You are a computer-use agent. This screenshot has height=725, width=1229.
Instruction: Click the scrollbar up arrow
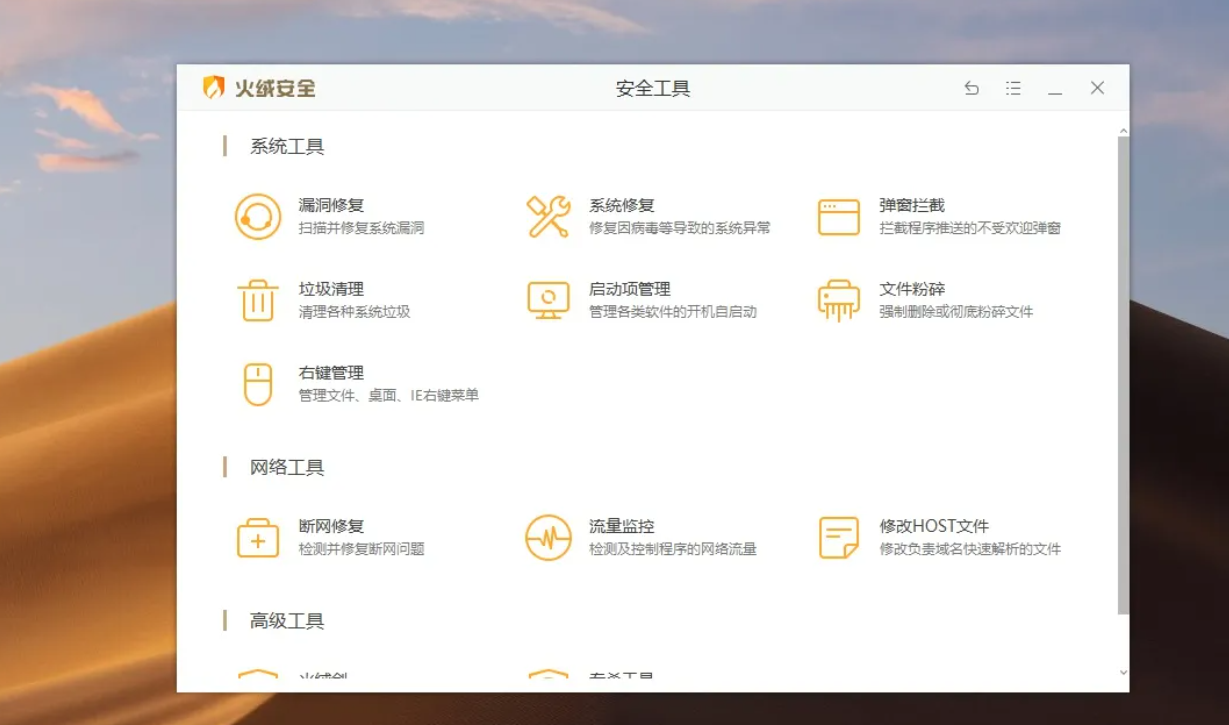point(1123,131)
